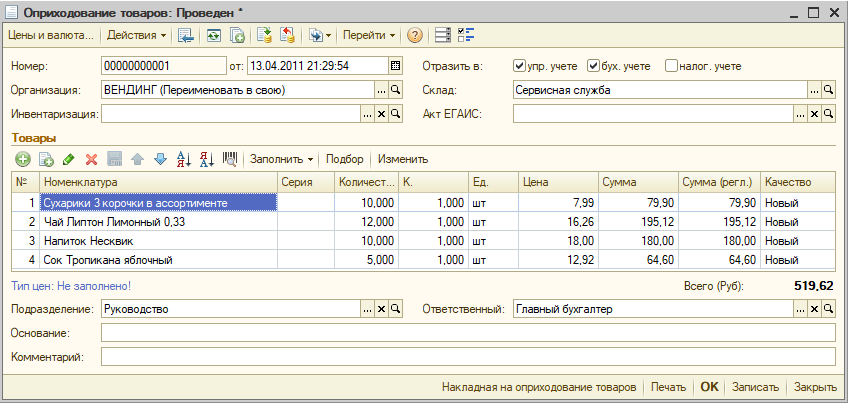Click the Номенклатура column header

click(x=158, y=182)
